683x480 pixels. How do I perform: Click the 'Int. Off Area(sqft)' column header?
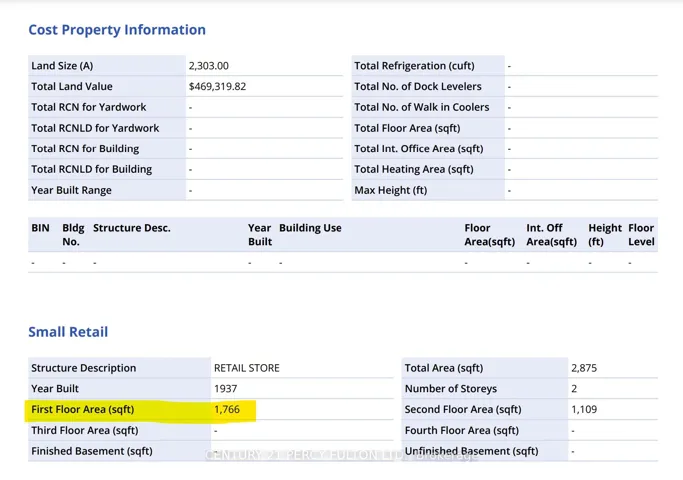(x=551, y=235)
